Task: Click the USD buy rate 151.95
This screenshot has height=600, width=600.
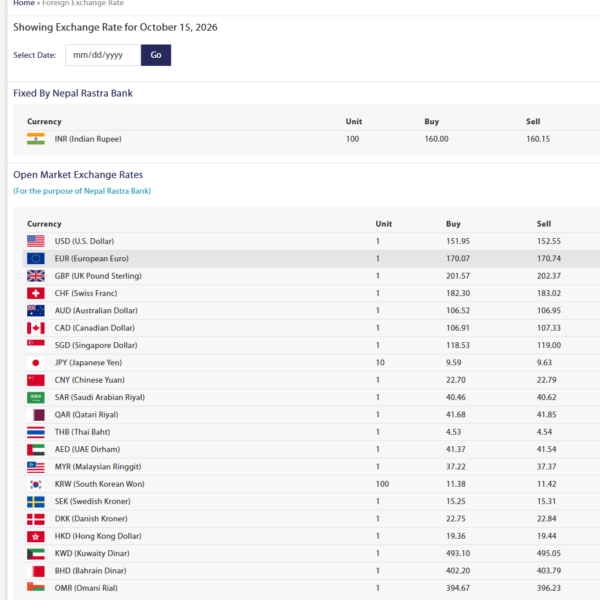Action: click(x=458, y=241)
